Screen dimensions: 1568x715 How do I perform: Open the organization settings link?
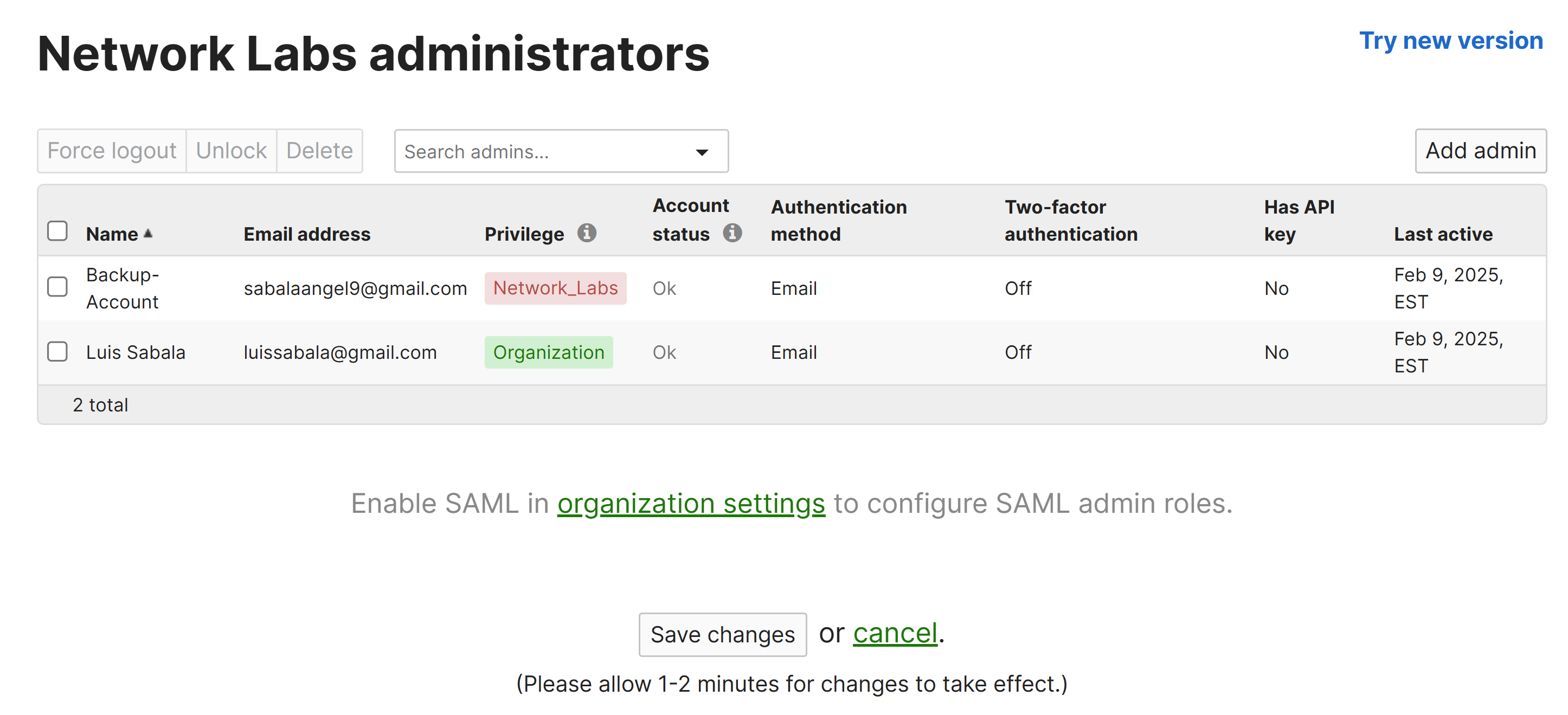click(691, 504)
